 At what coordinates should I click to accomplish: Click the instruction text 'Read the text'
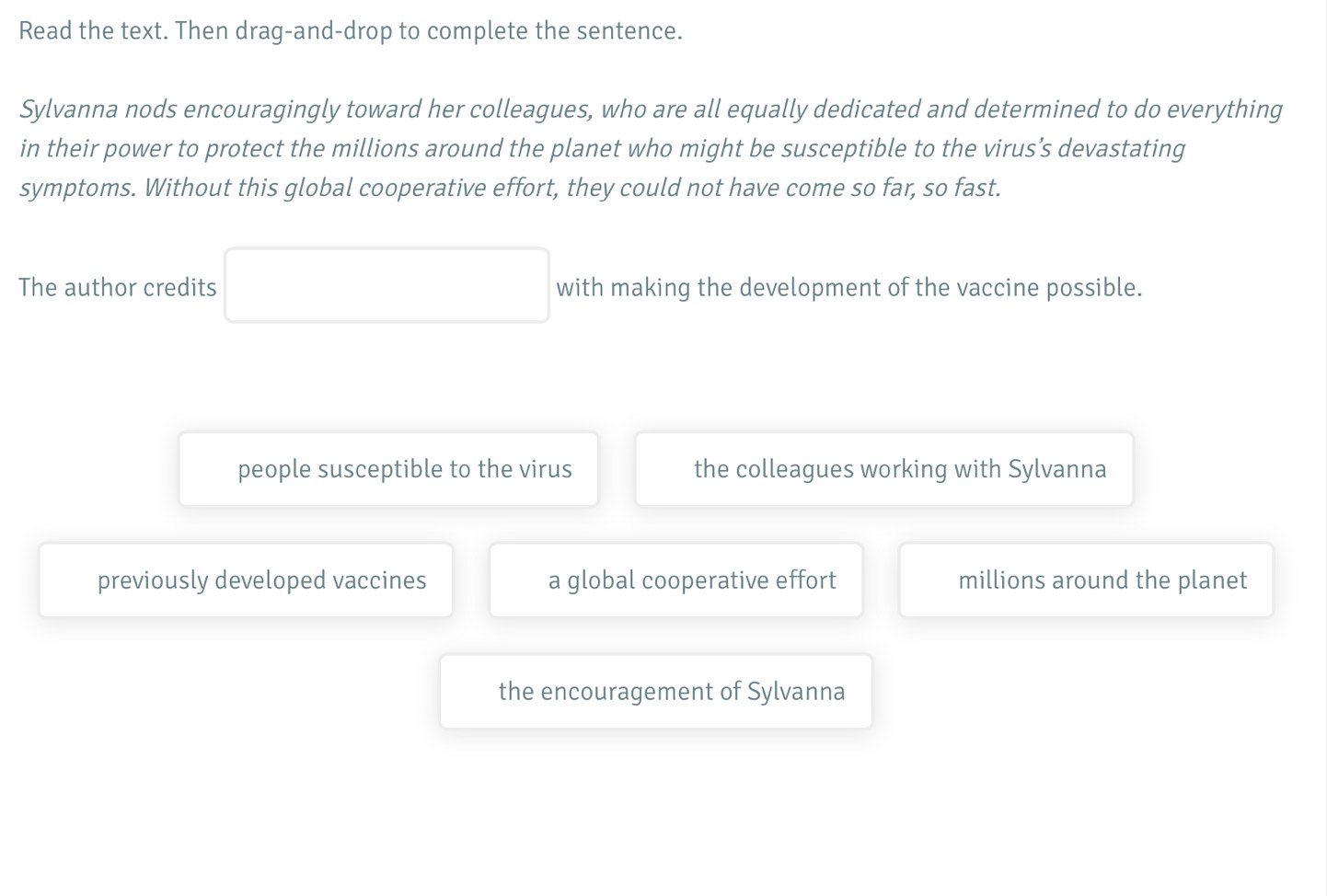[92, 31]
